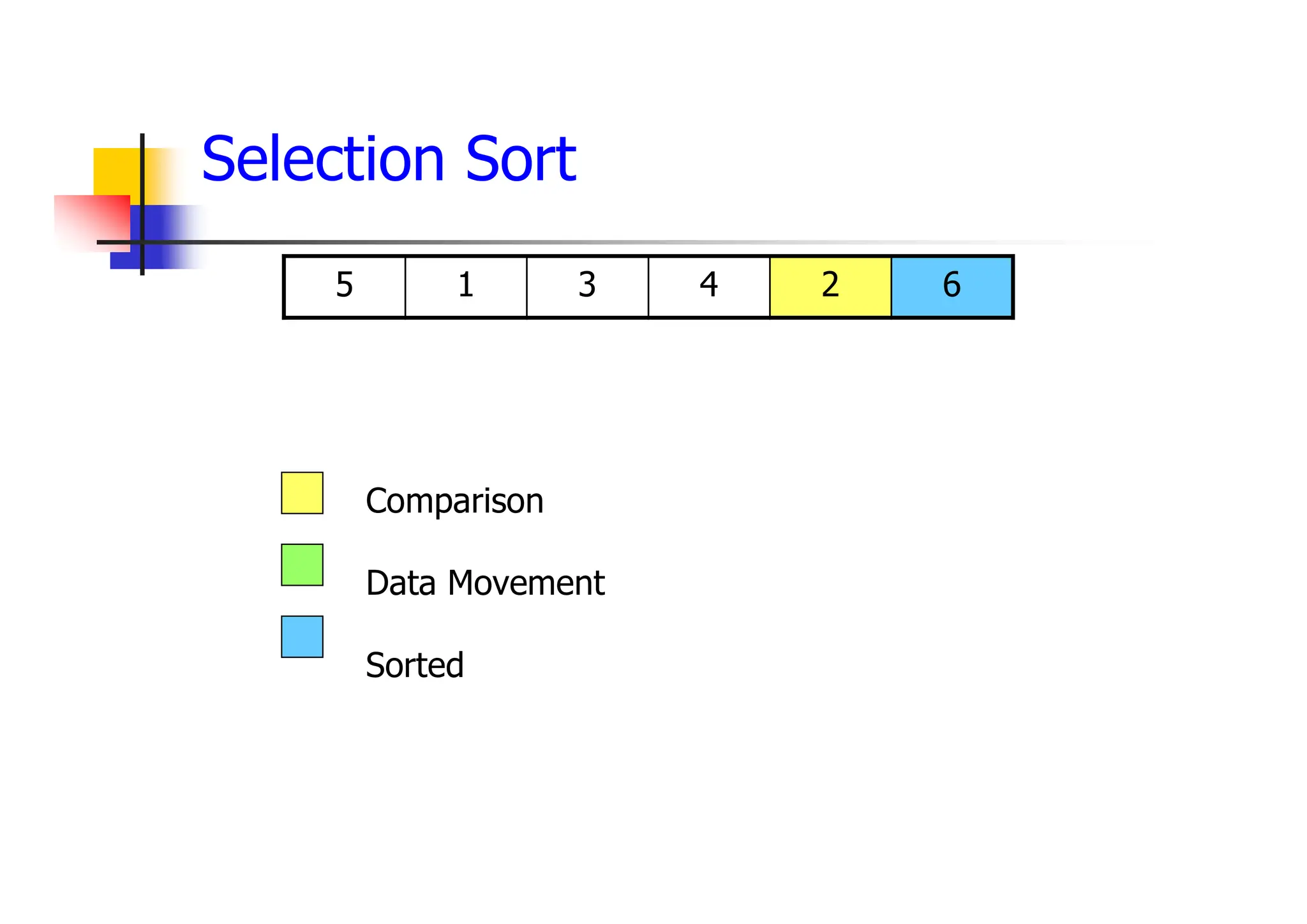The height and width of the screenshot is (924, 1307).
Task: Select the array cell containing 1
Action: click(466, 286)
